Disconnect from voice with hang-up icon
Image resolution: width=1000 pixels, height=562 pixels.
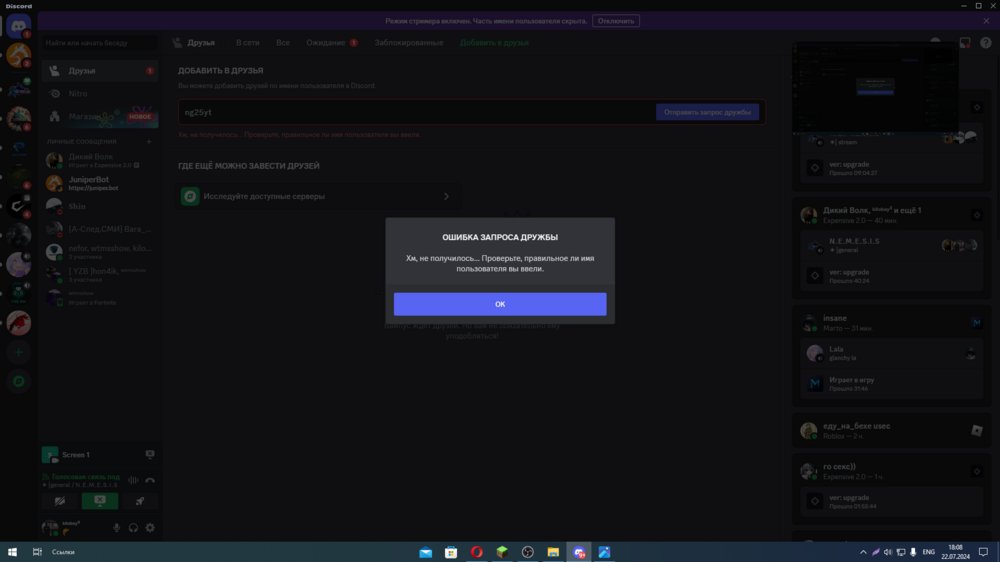[x=150, y=480]
